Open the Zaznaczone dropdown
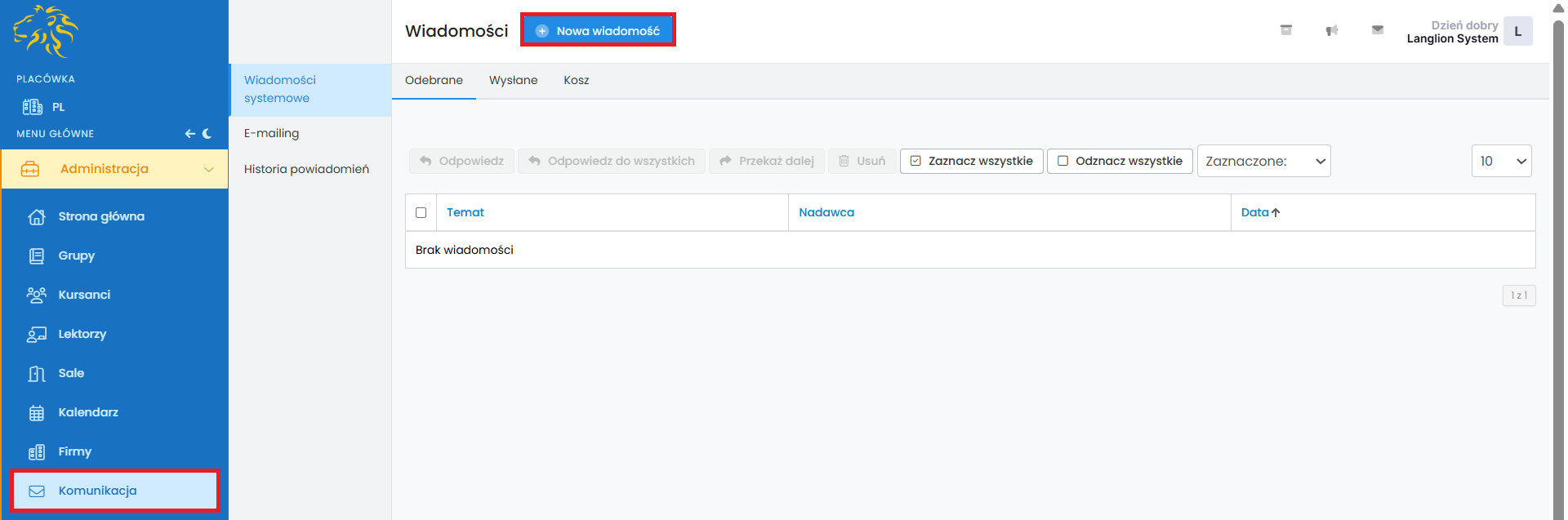This screenshot has height=520, width=1568. coord(1263,161)
